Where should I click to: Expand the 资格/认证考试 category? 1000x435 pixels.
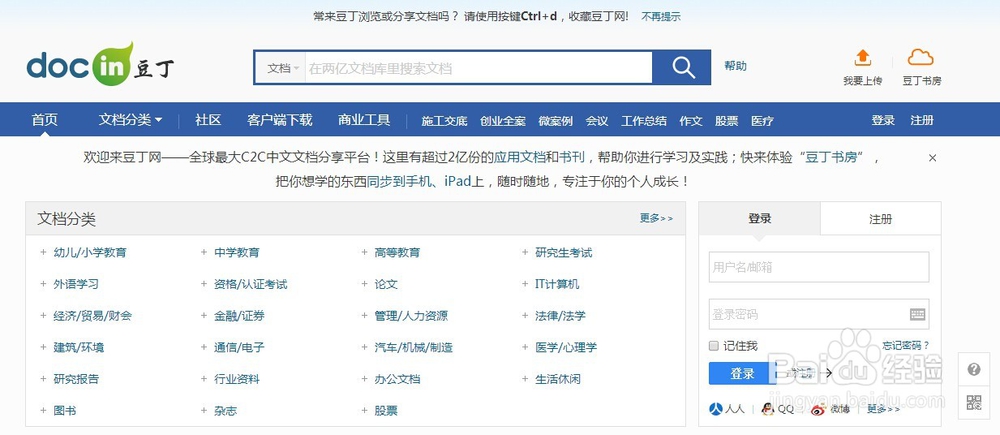point(204,284)
